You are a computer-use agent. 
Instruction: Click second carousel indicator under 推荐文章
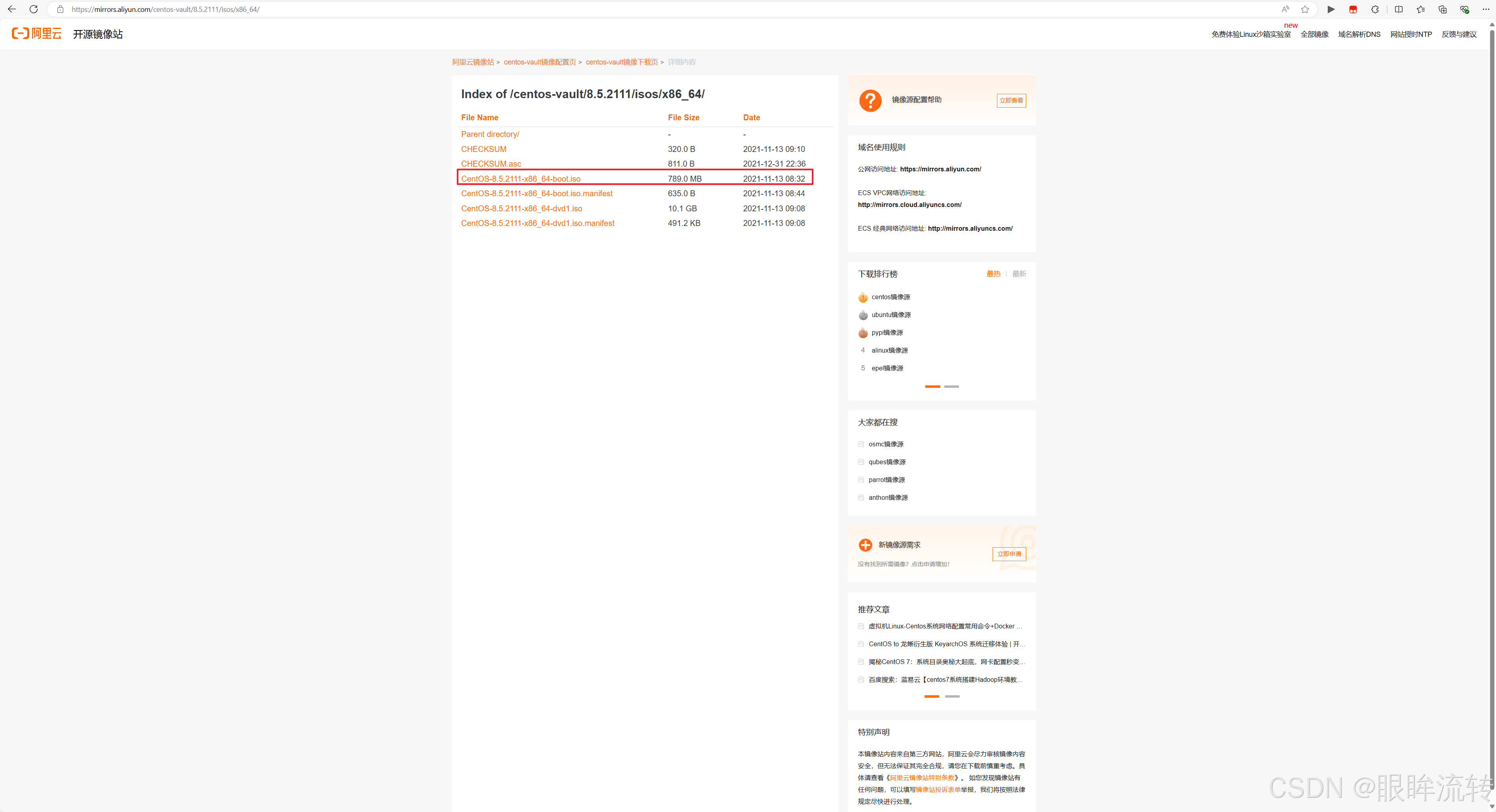point(952,696)
